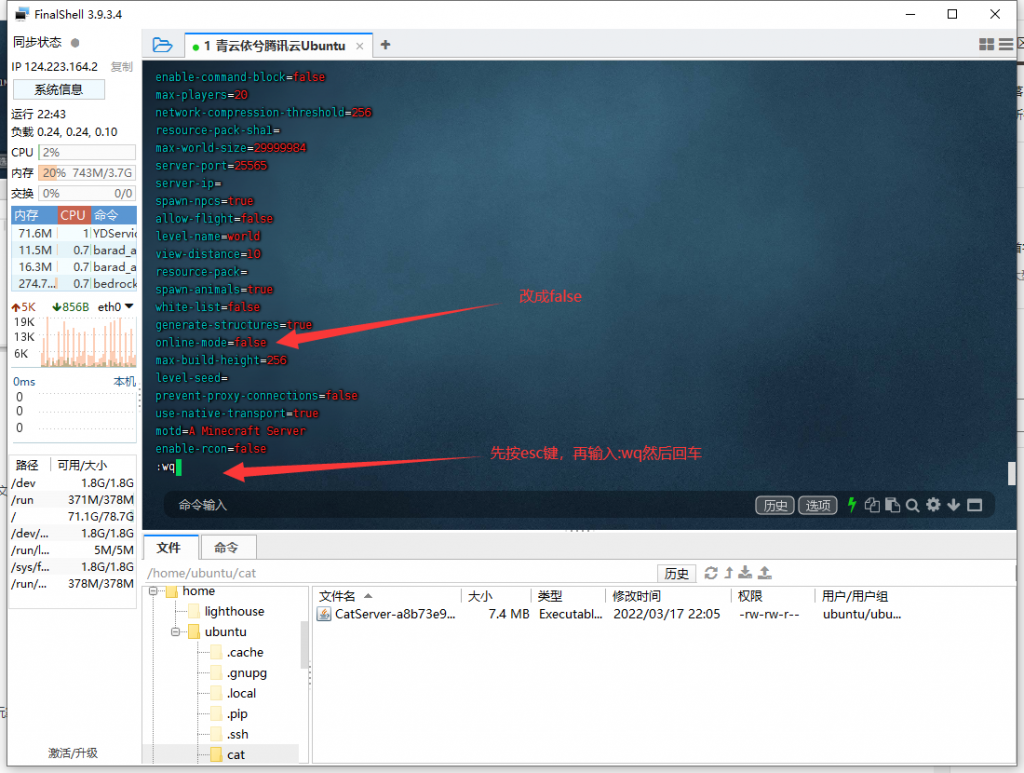Select the YDServic process row
This screenshot has height=773, width=1024.
74,233
